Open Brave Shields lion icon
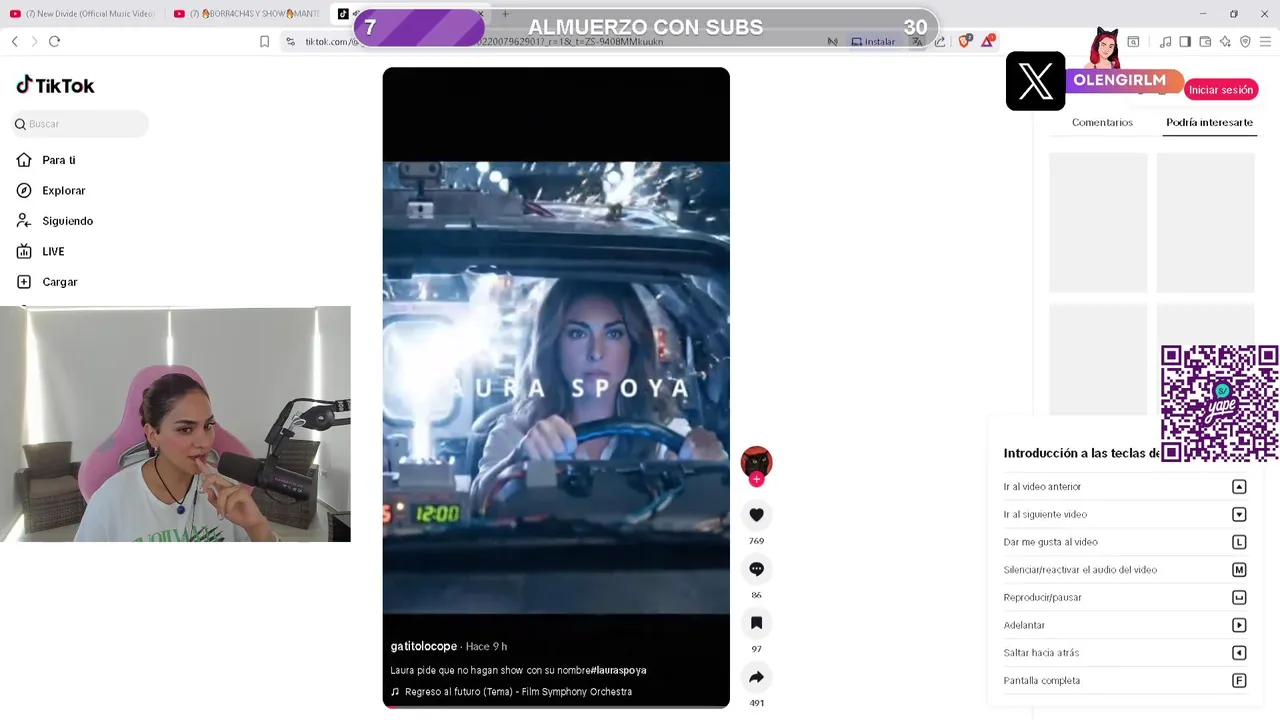This screenshot has width=1280, height=720. (x=965, y=41)
